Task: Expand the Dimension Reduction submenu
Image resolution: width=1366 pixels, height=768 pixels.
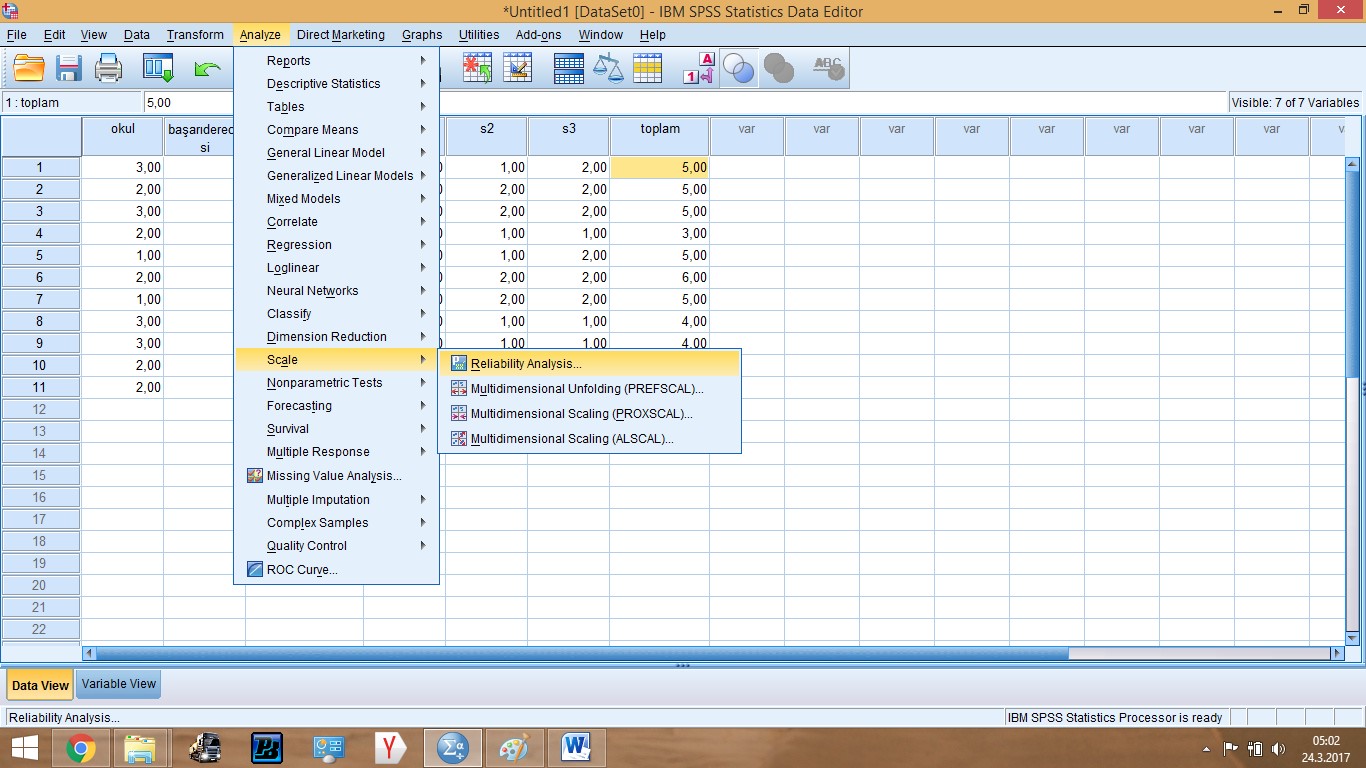Action: [x=336, y=337]
